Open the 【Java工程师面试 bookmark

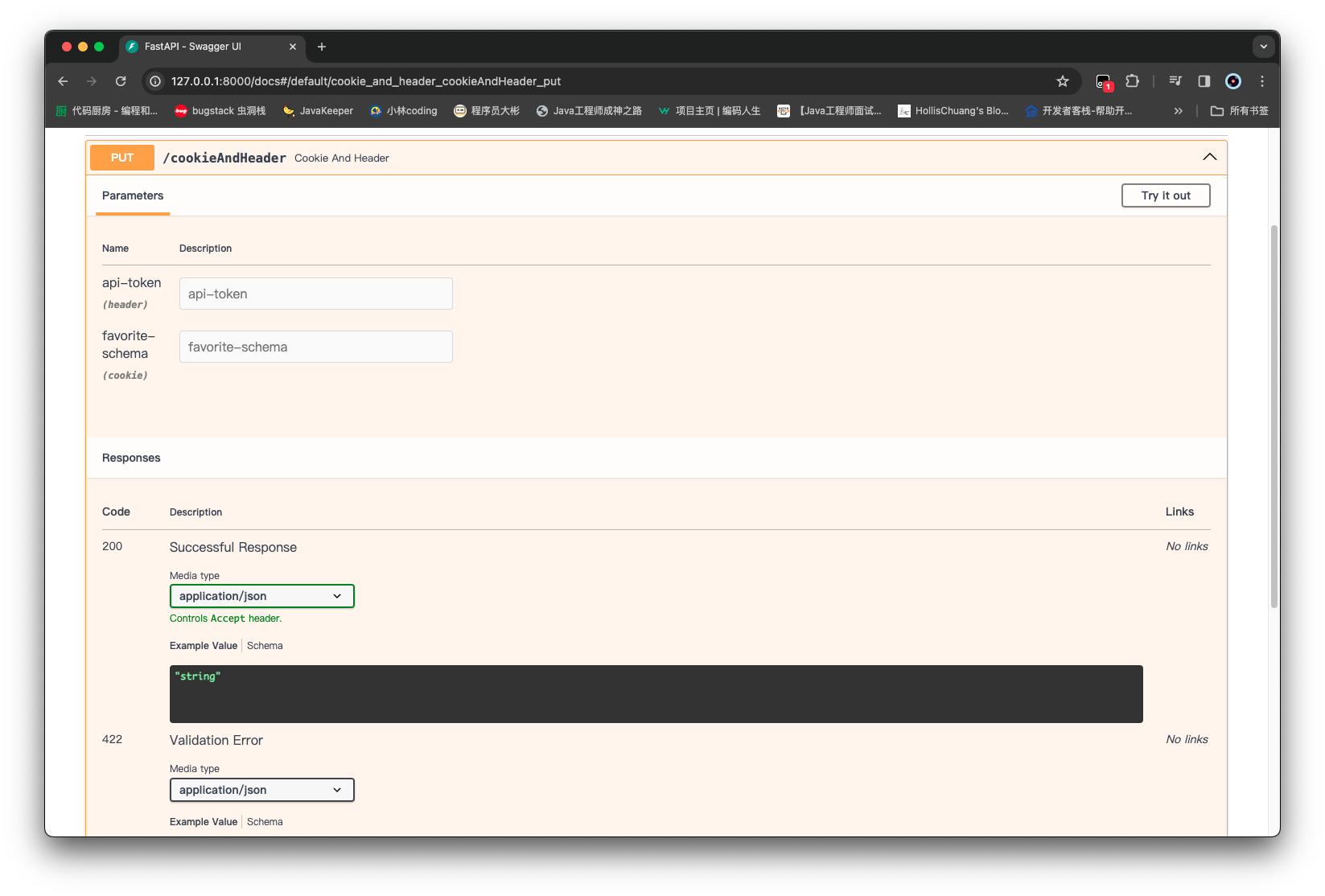[x=829, y=111]
